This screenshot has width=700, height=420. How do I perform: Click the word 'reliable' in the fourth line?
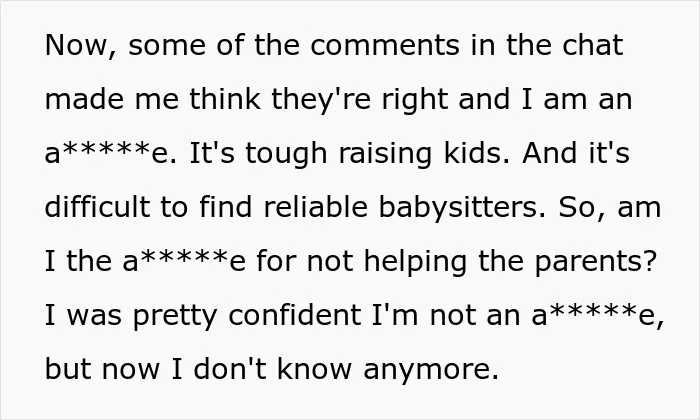coord(316,207)
